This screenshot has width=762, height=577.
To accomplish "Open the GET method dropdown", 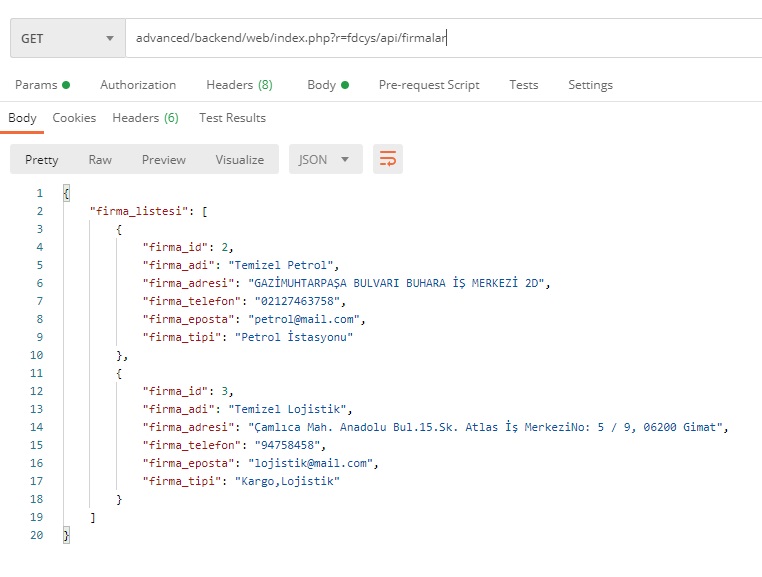I will pyautogui.click(x=67, y=39).
